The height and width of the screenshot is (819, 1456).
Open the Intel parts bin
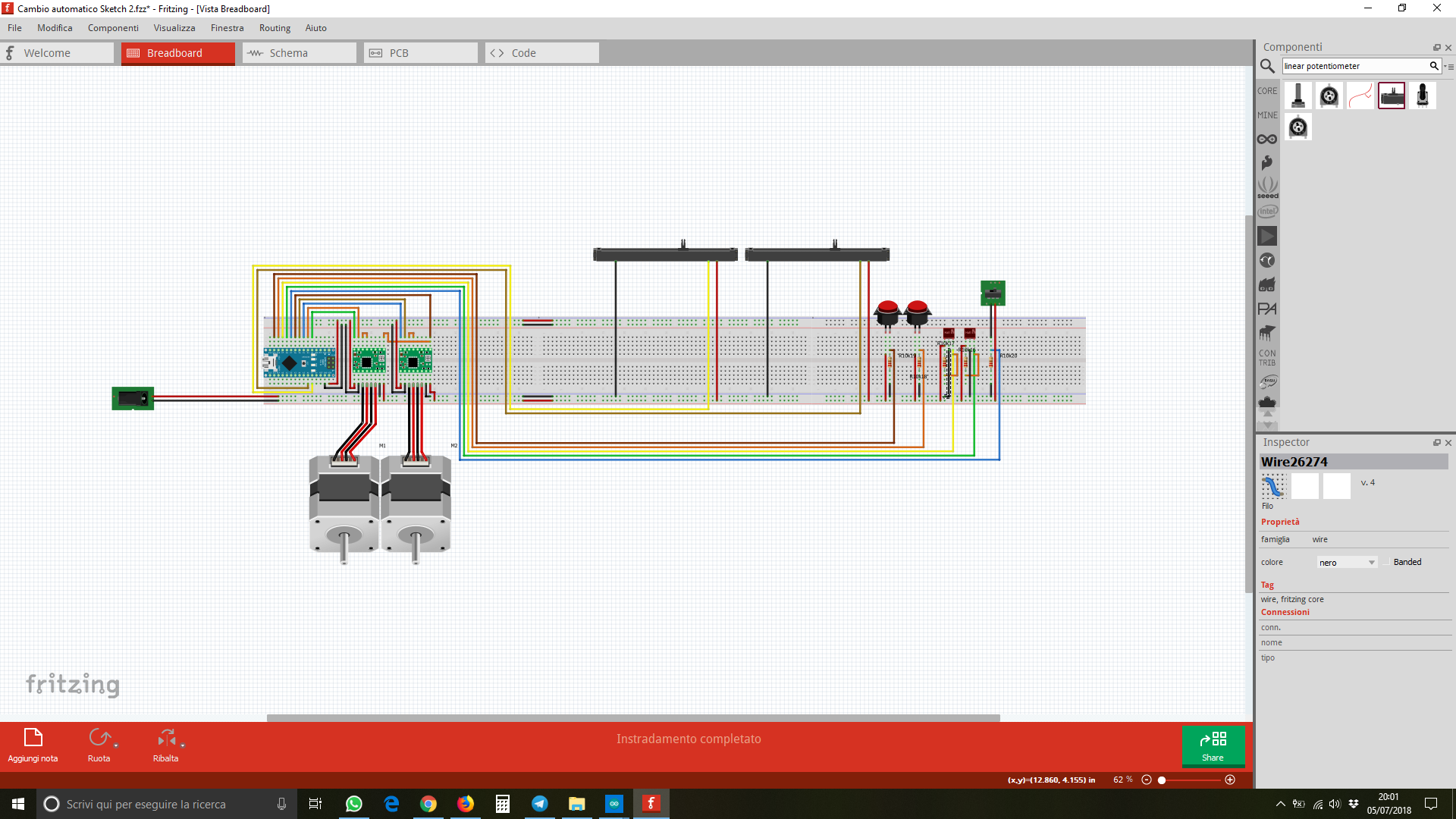click(1267, 212)
